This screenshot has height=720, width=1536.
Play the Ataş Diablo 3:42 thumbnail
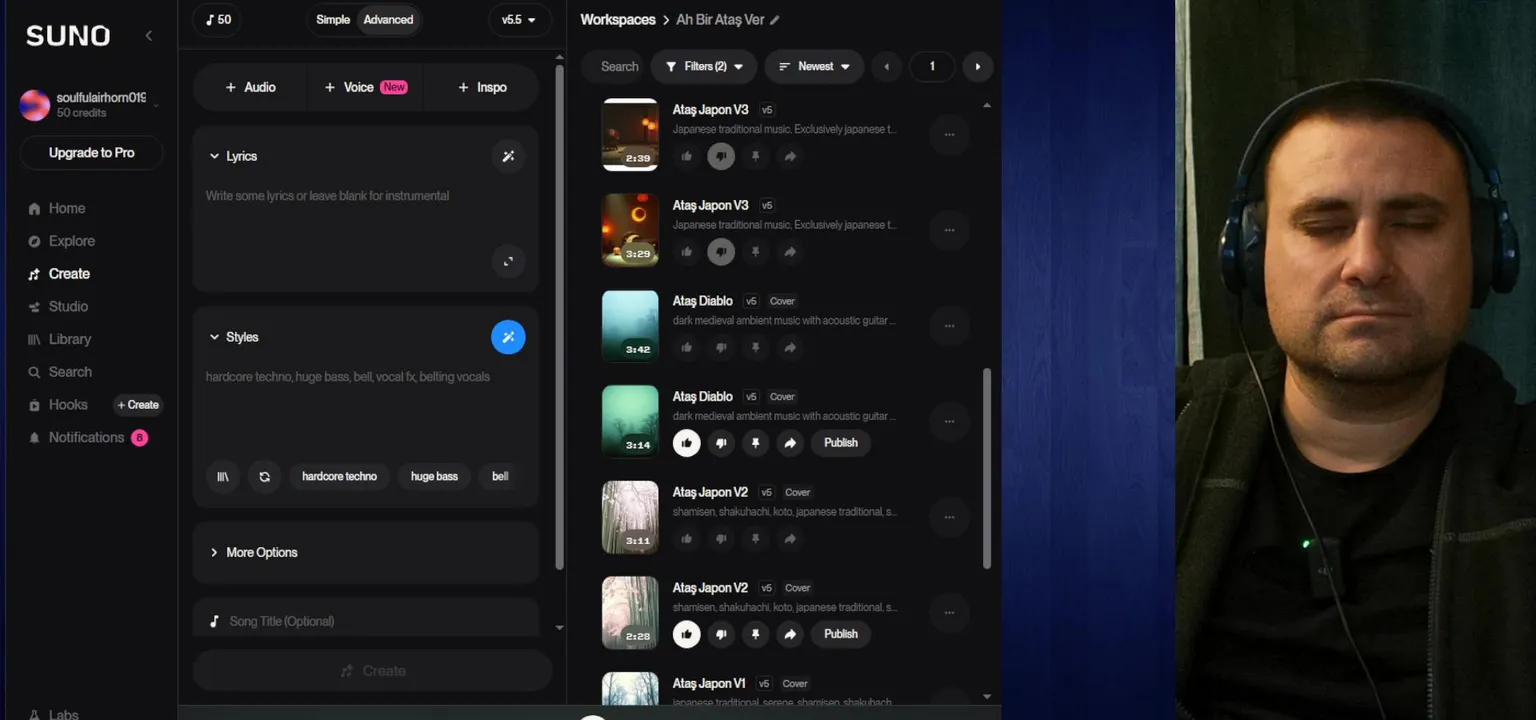click(630, 326)
